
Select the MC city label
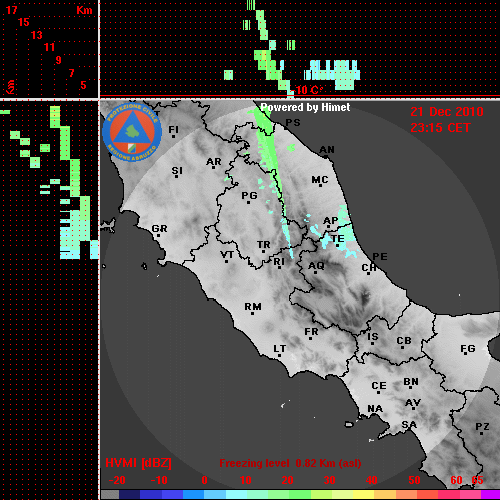point(320,180)
